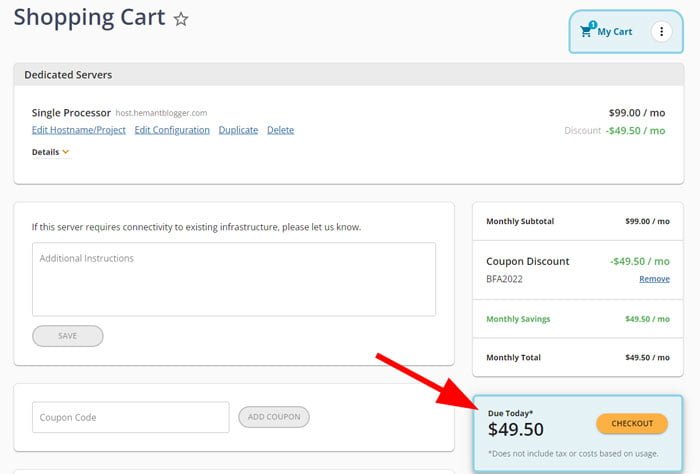This screenshot has height=474, width=700.
Task: Expand the Details chevron
Action: click(x=66, y=152)
